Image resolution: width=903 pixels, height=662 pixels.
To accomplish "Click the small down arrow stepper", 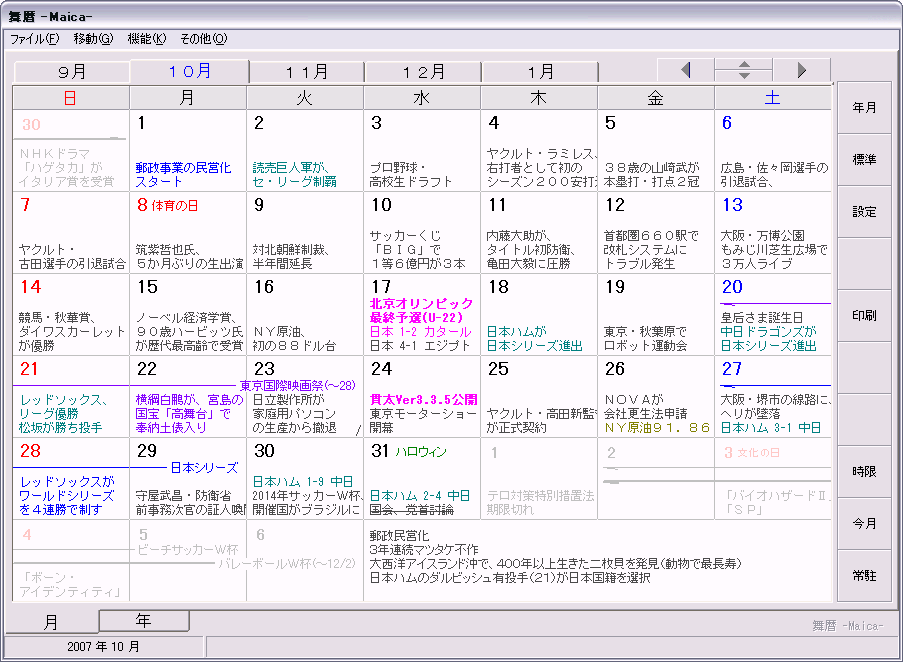I will tap(743, 76).
